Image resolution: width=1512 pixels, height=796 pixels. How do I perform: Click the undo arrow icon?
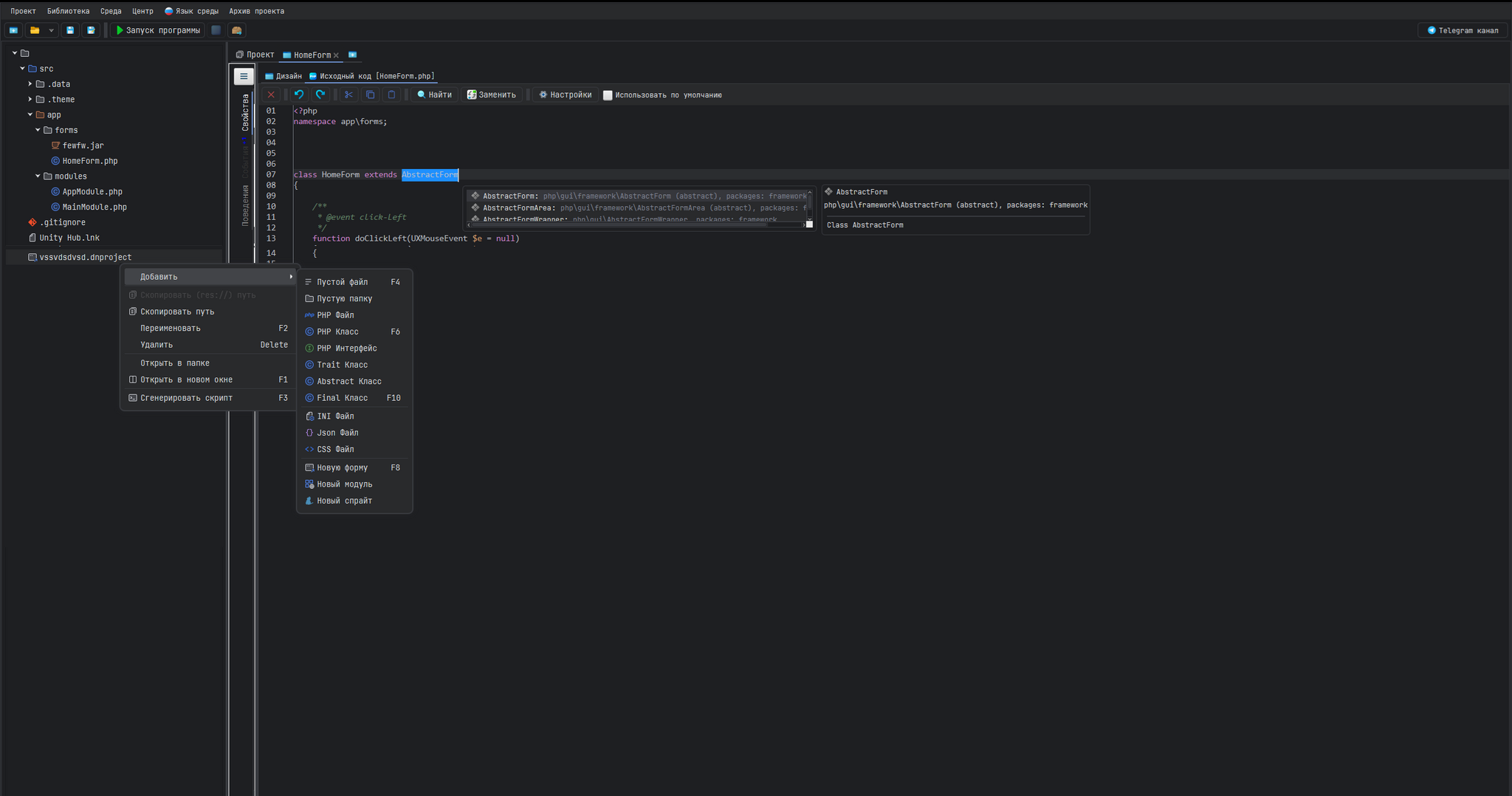[x=299, y=95]
